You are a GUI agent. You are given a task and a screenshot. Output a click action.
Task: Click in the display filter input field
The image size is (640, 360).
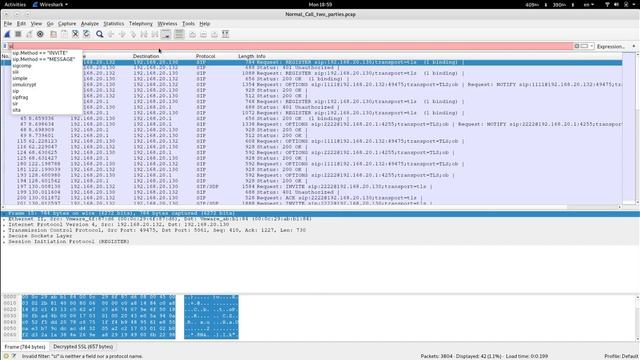(290, 46)
